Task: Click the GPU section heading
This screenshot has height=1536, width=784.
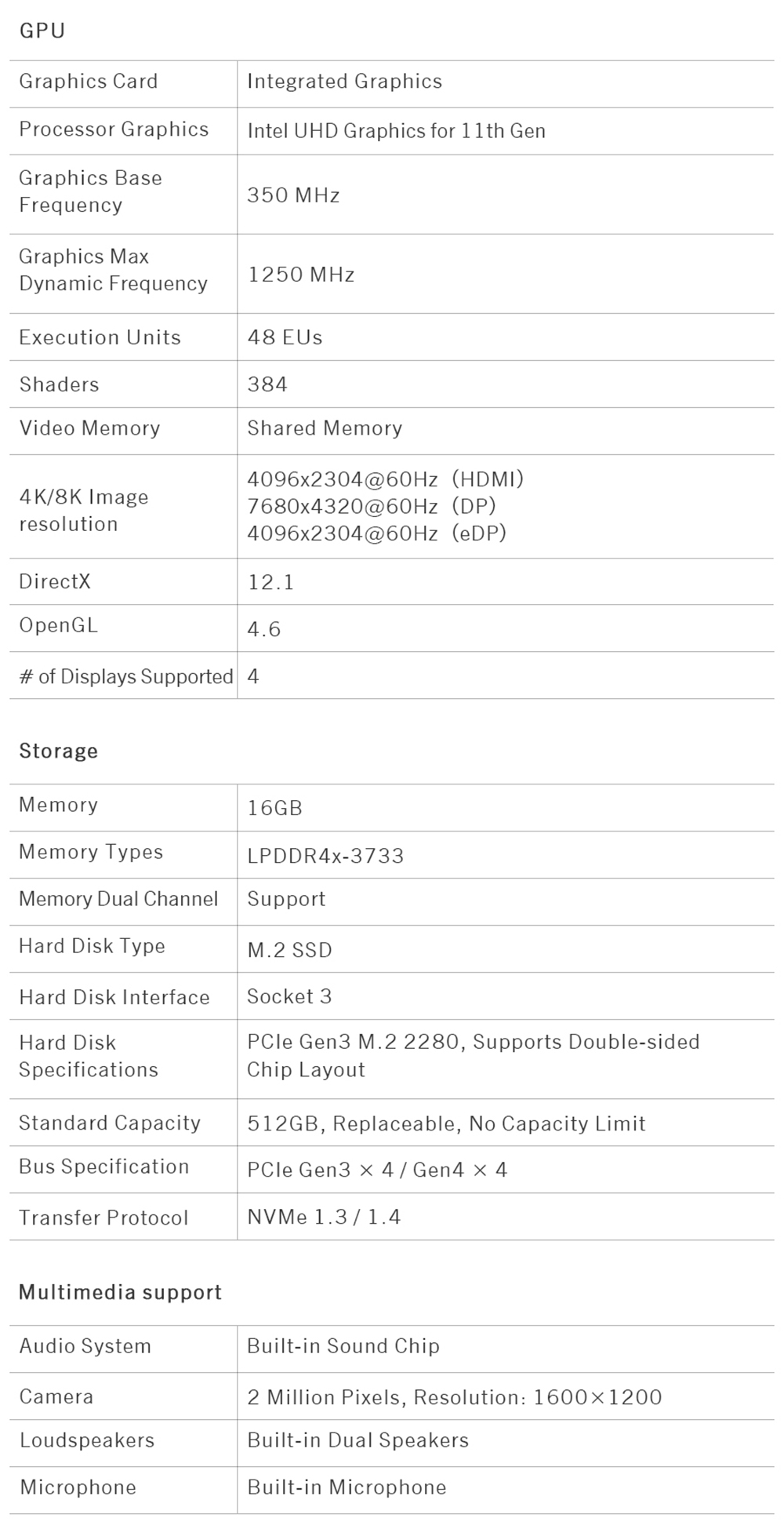Action: pyautogui.click(x=42, y=31)
